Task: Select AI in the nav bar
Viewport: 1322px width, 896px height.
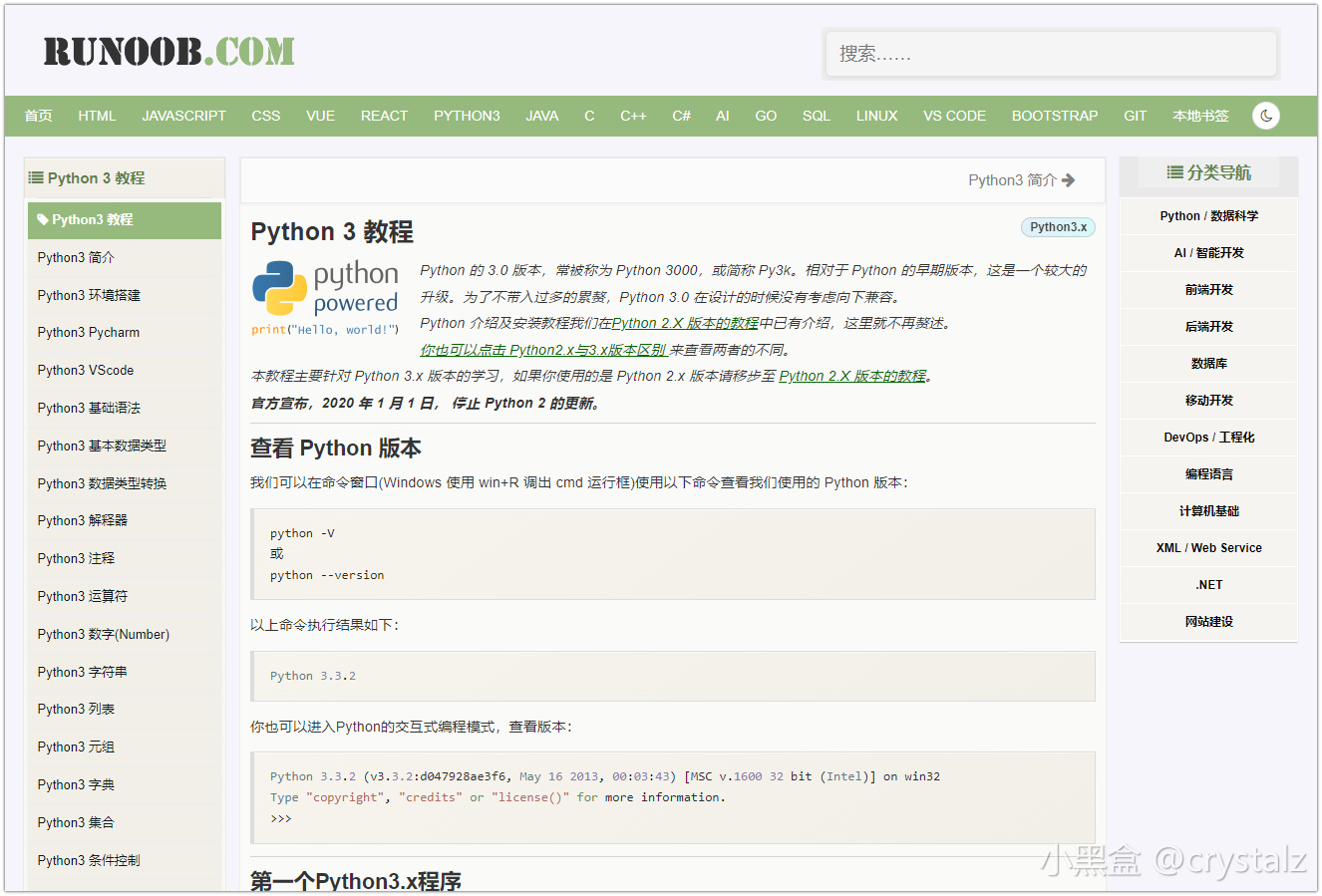Action: (723, 116)
